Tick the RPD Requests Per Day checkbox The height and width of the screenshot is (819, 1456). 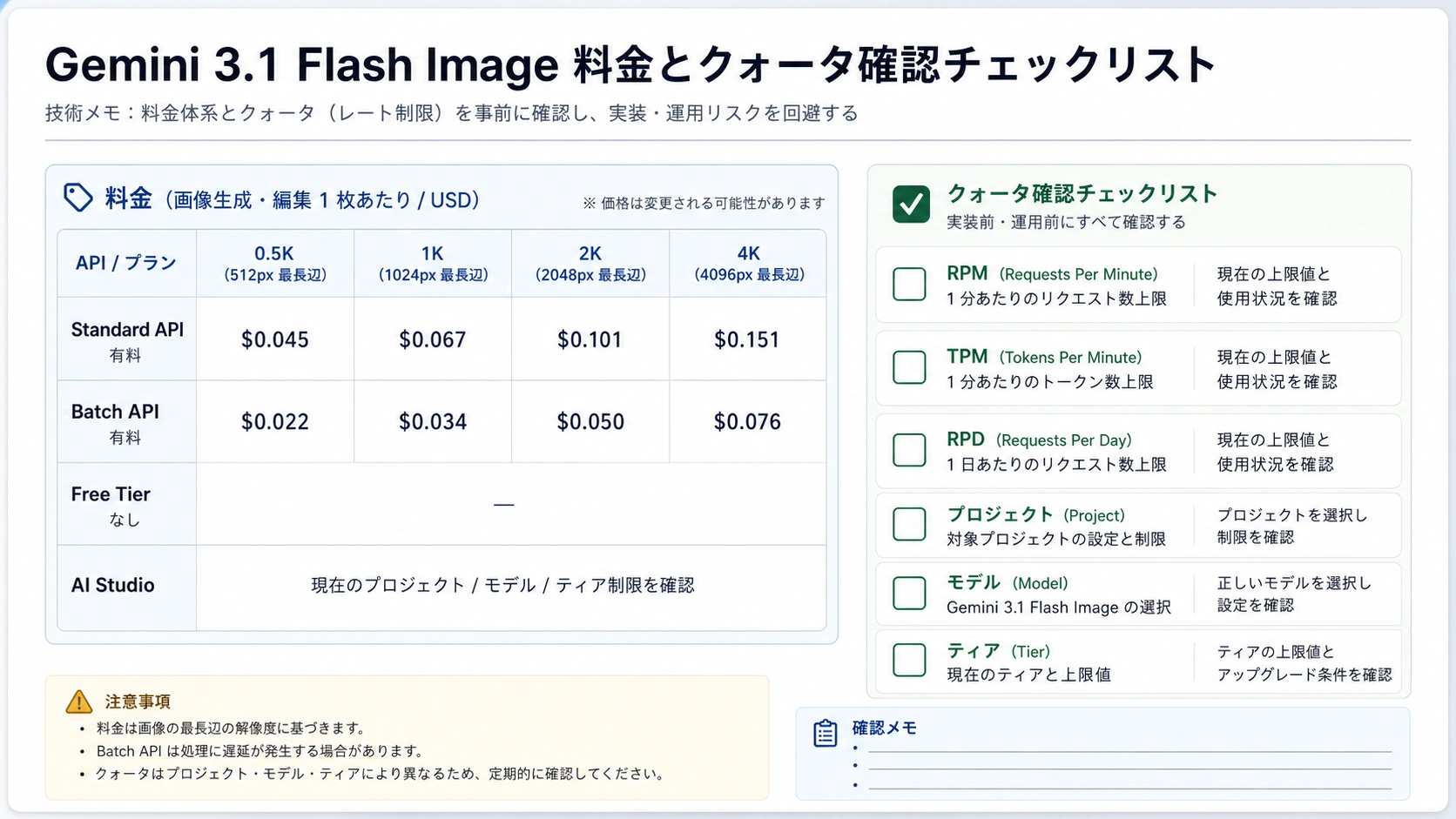[909, 450]
